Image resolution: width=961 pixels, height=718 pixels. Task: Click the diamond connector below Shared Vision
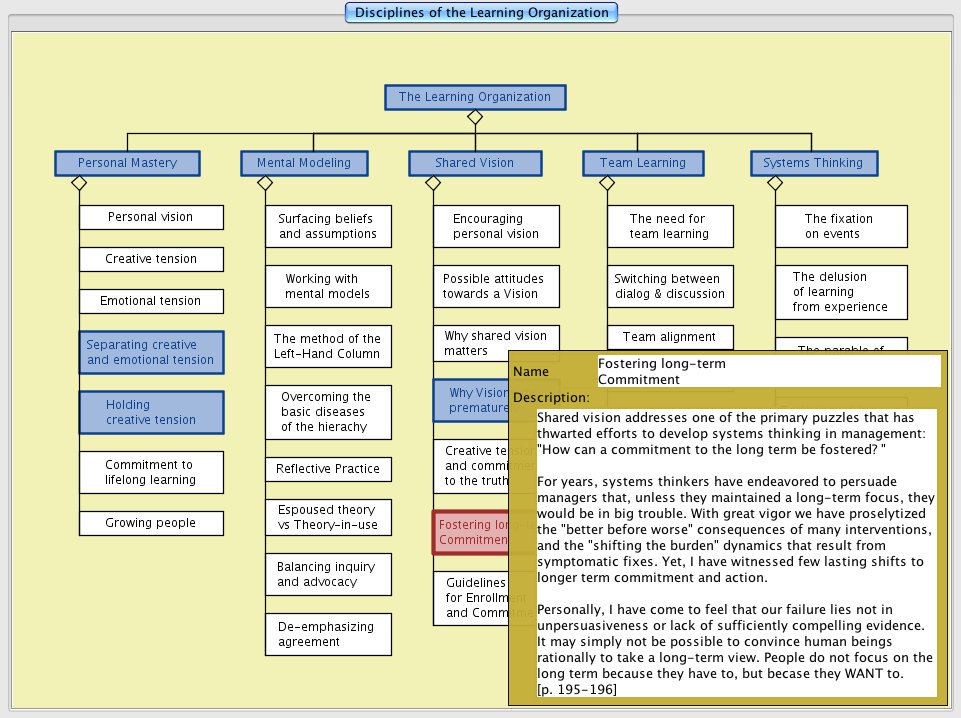[x=433, y=183]
